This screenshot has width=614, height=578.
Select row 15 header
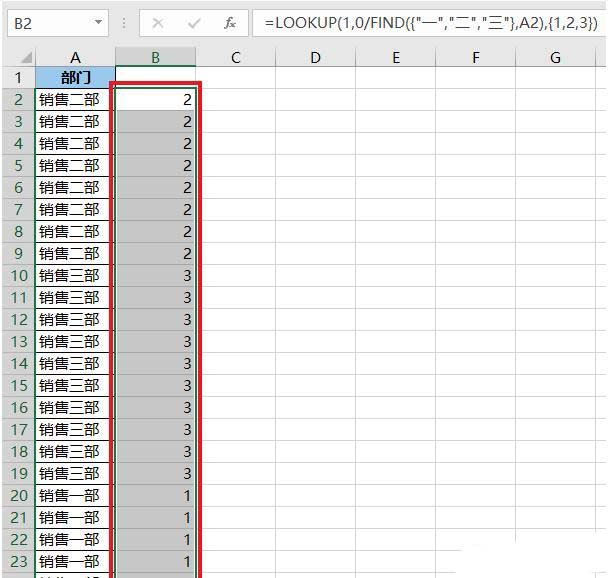click(x=18, y=385)
